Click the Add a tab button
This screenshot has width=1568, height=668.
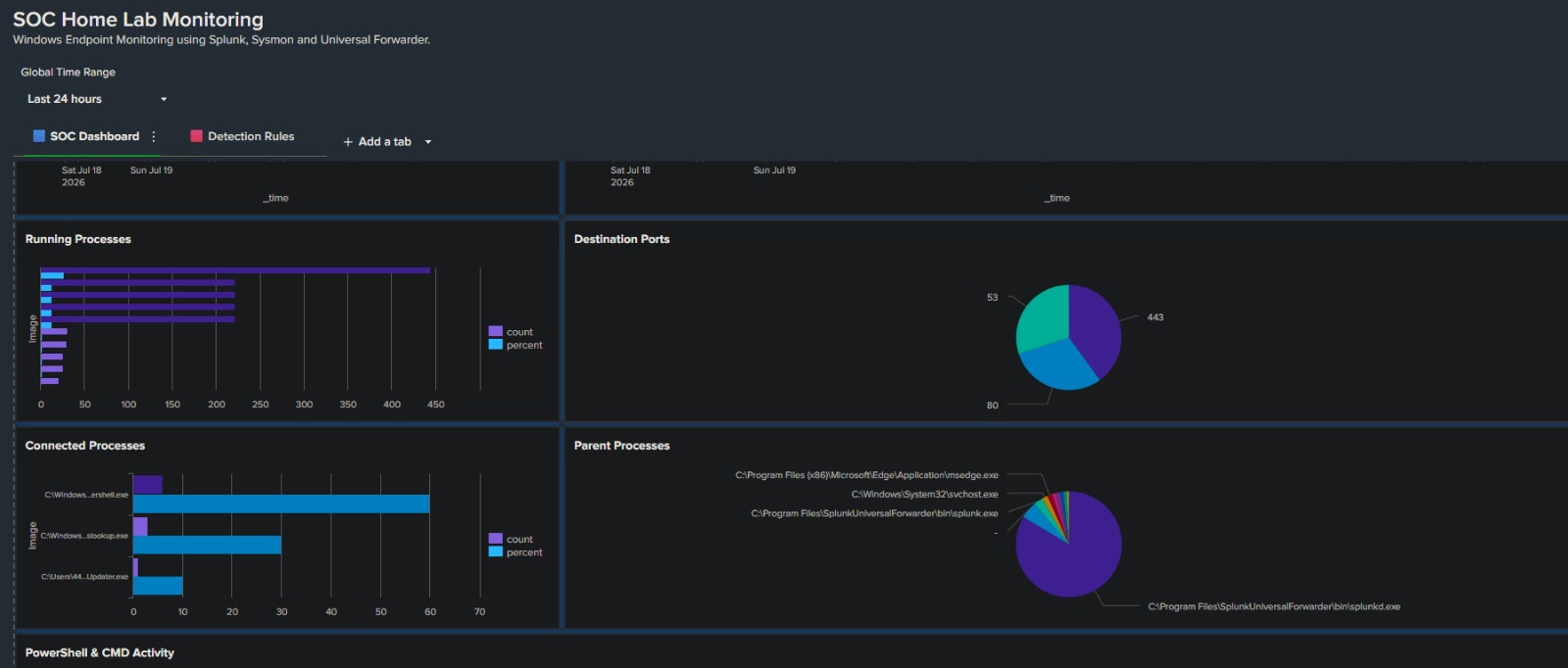coord(377,142)
